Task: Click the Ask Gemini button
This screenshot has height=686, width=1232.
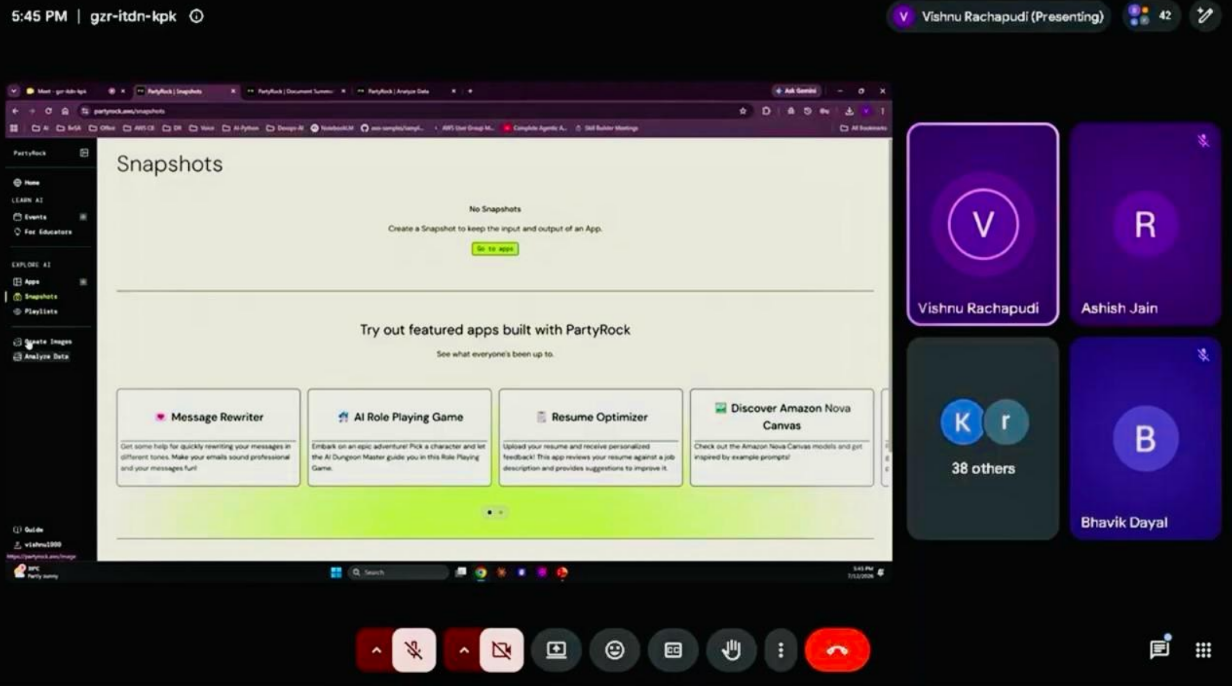Action: [797, 91]
